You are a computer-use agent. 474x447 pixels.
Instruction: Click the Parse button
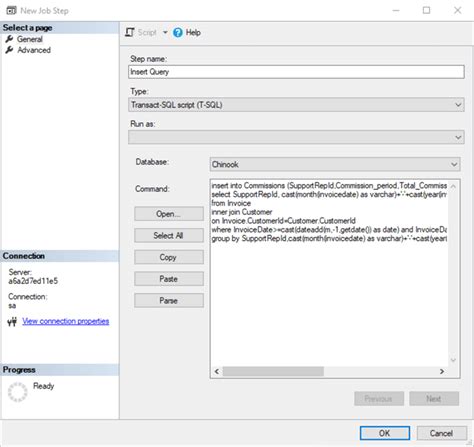[x=169, y=300]
